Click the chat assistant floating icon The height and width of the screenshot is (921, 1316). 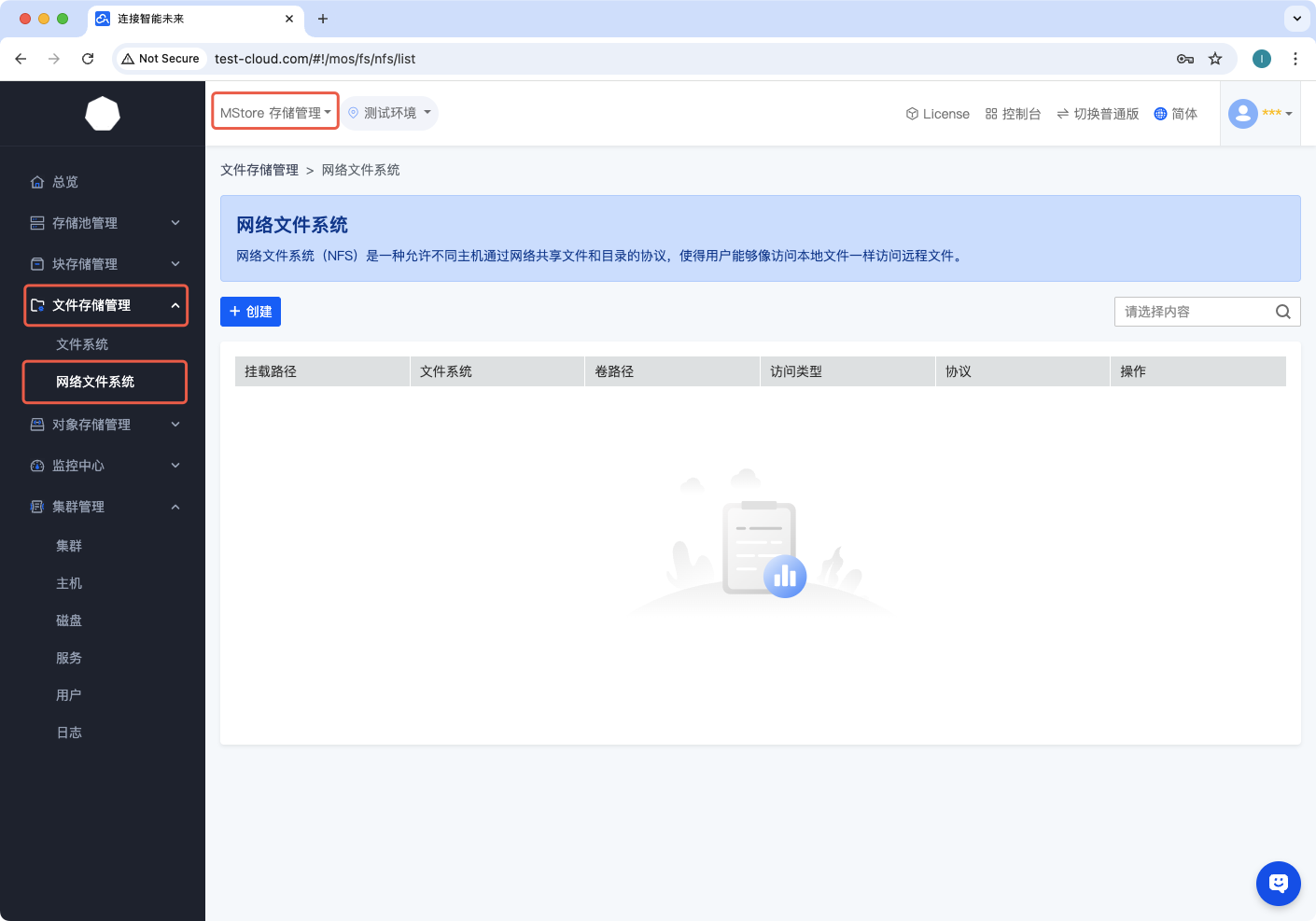tap(1278, 883)
